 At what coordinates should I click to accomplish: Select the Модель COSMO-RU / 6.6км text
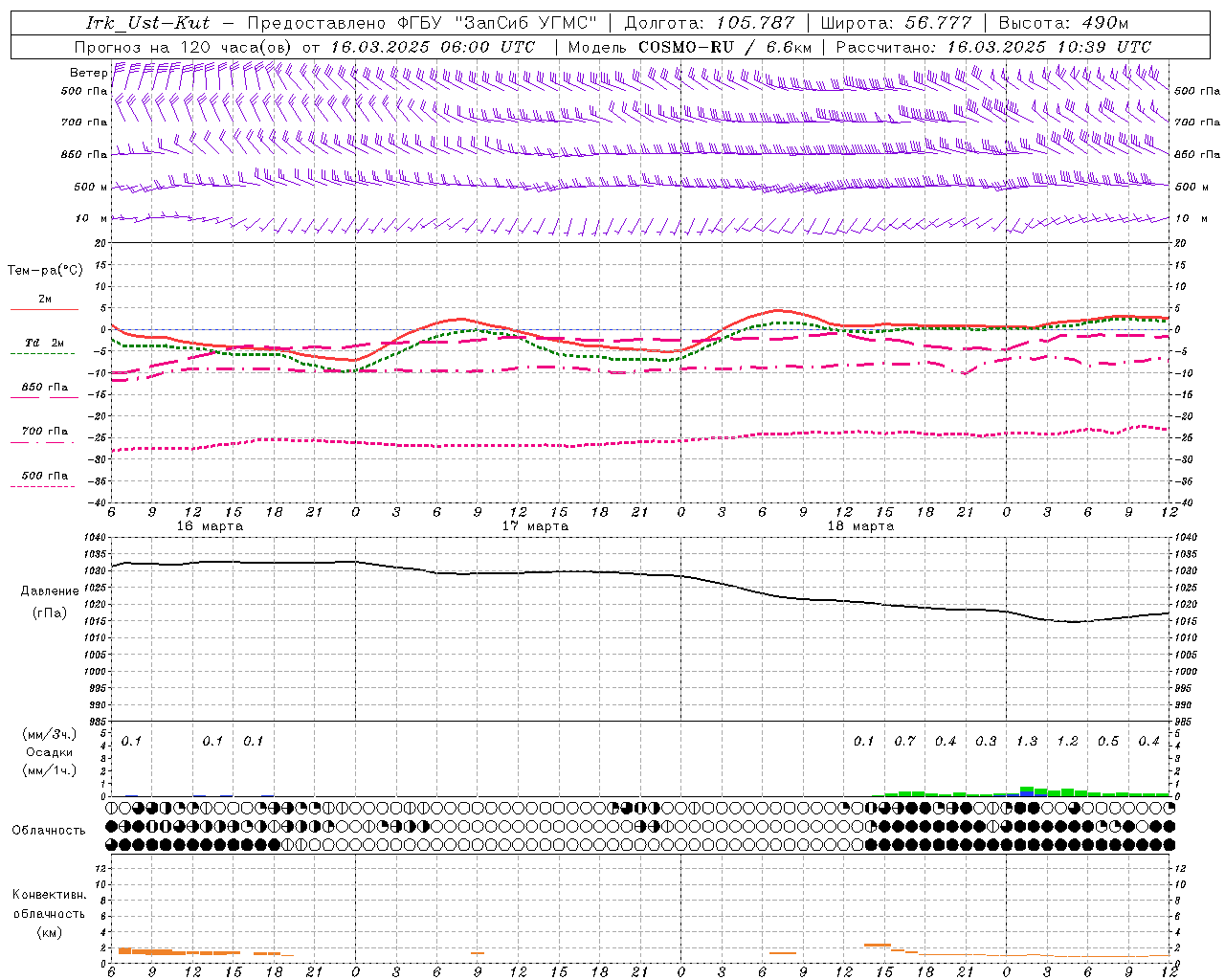point(689,47)
